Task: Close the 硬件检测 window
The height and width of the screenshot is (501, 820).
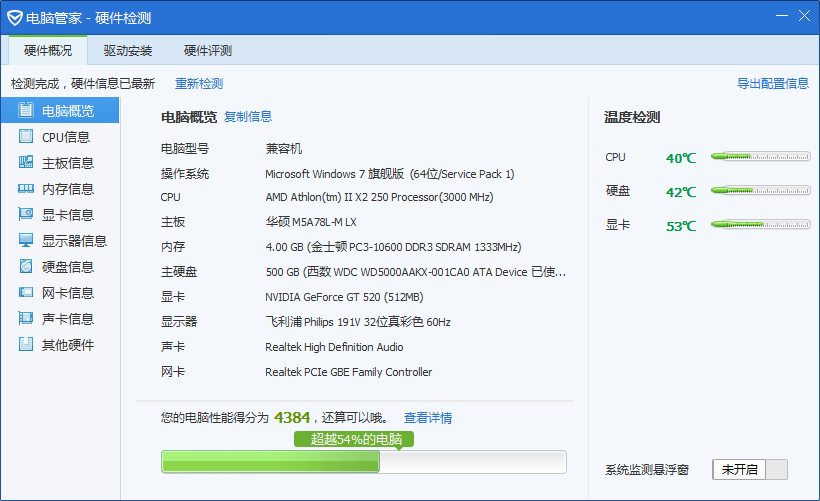Action: pos(804,16)
